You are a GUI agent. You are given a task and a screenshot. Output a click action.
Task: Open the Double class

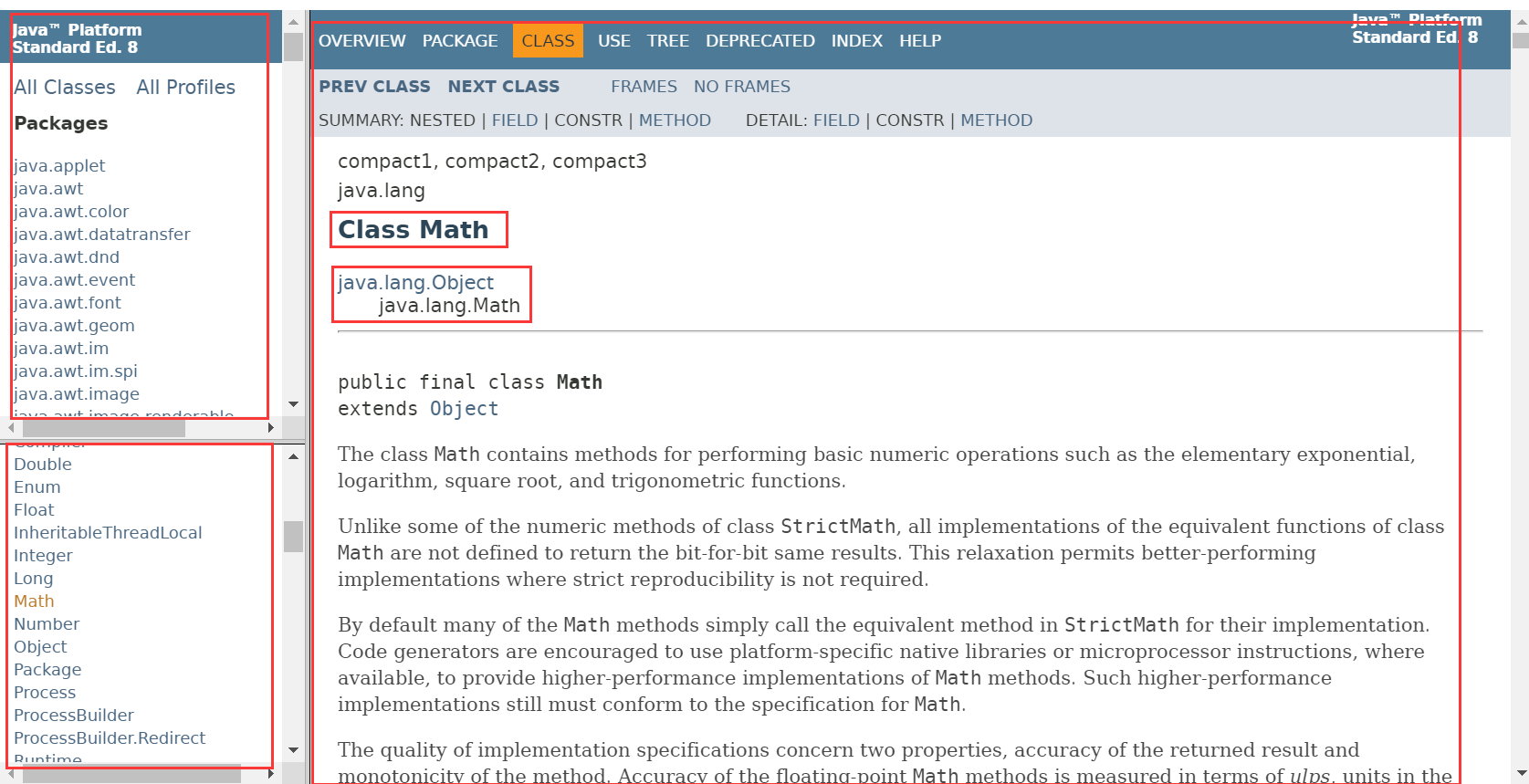tap(43, 465)
